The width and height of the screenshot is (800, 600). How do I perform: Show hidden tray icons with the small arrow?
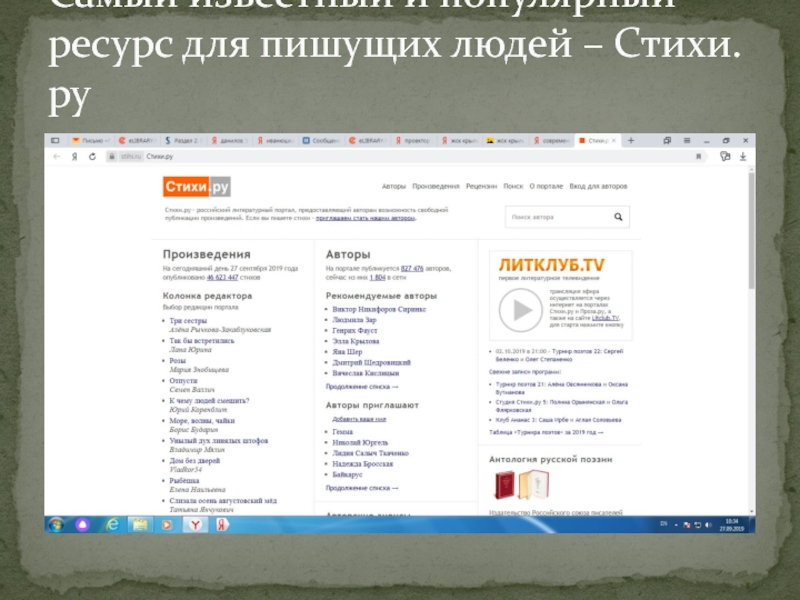point(676,525)
